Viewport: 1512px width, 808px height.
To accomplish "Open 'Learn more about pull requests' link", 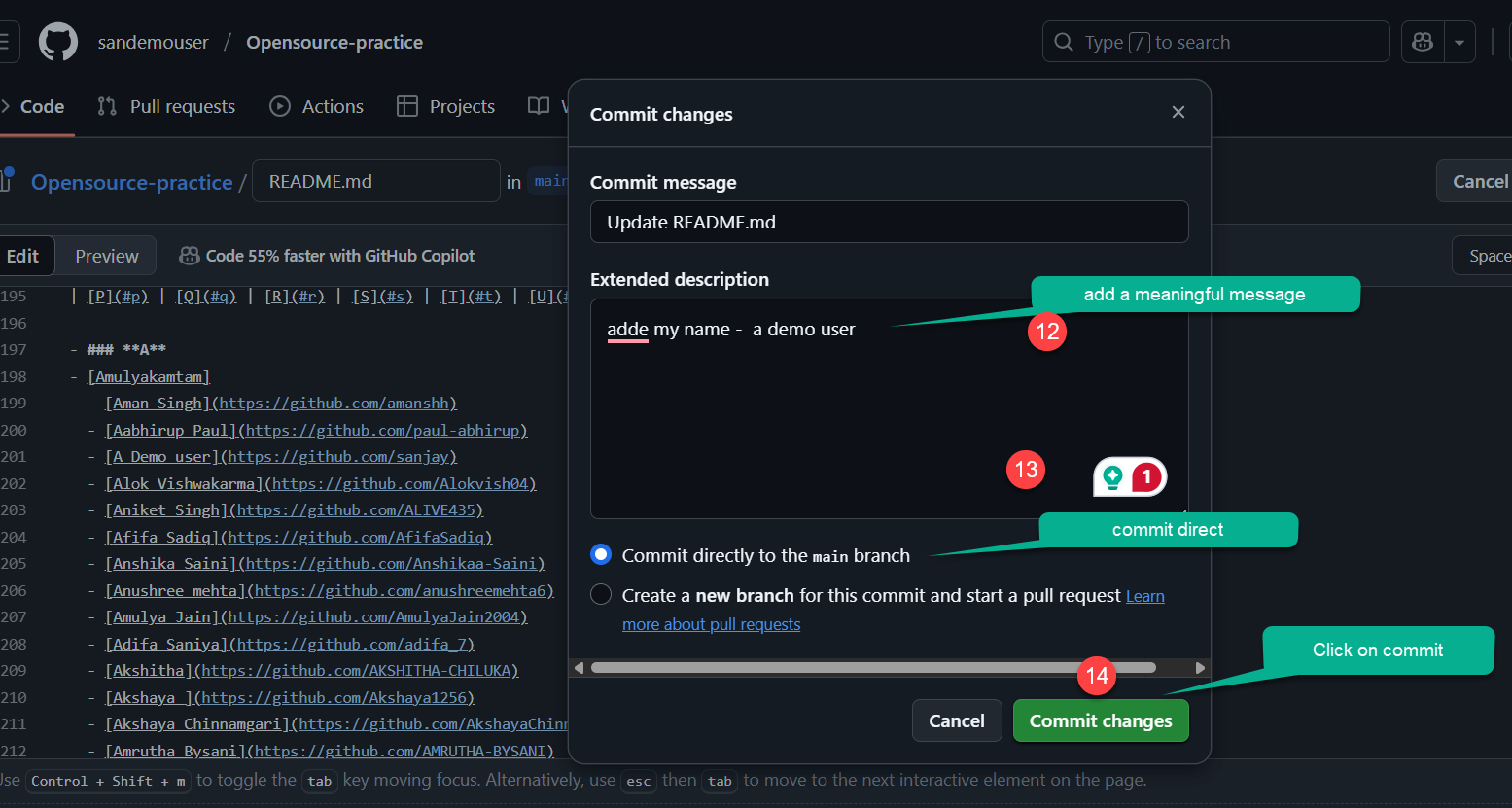I will (x=711, y=623).
